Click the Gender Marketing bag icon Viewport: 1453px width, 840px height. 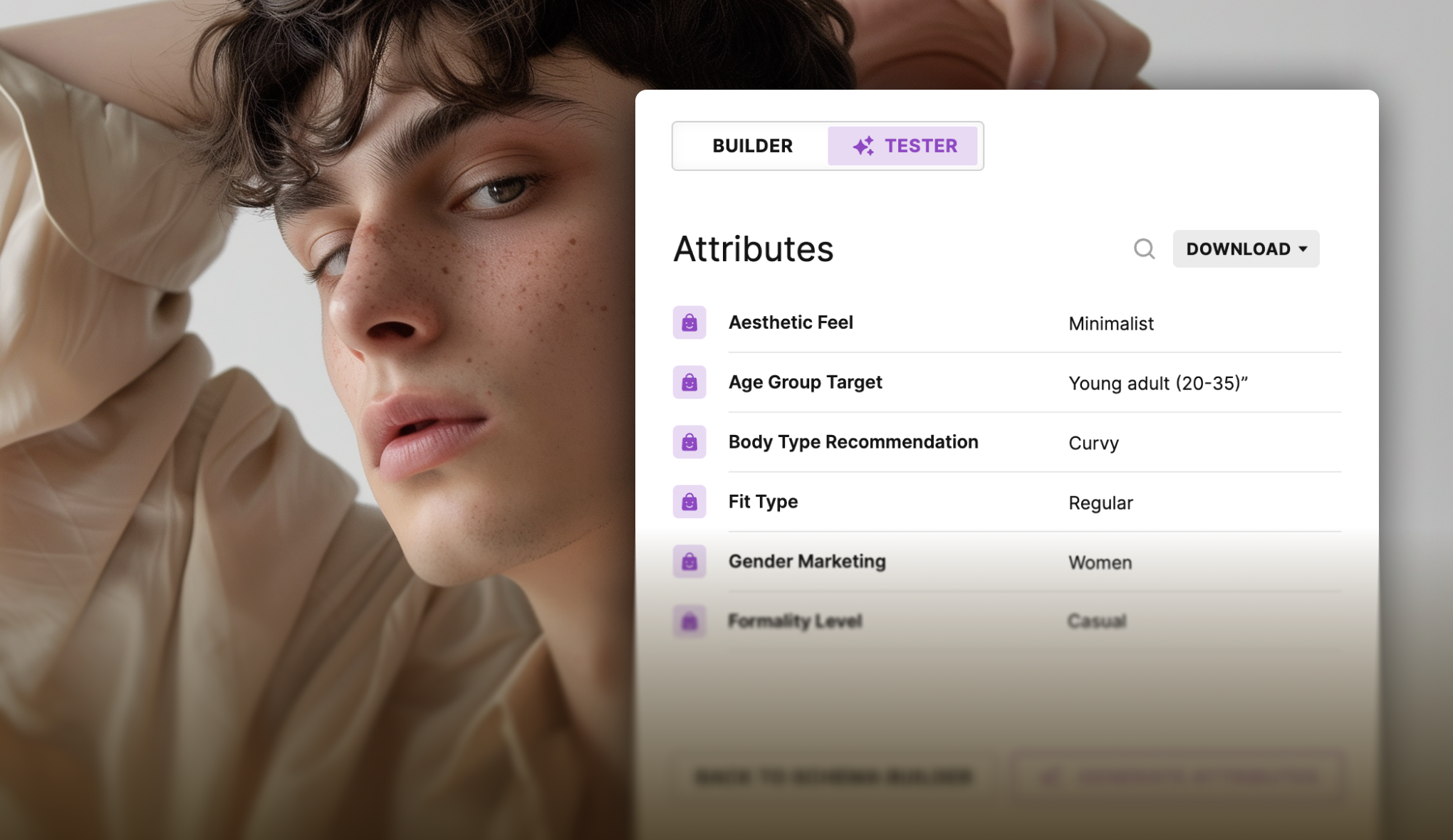(x=689, y=562)
